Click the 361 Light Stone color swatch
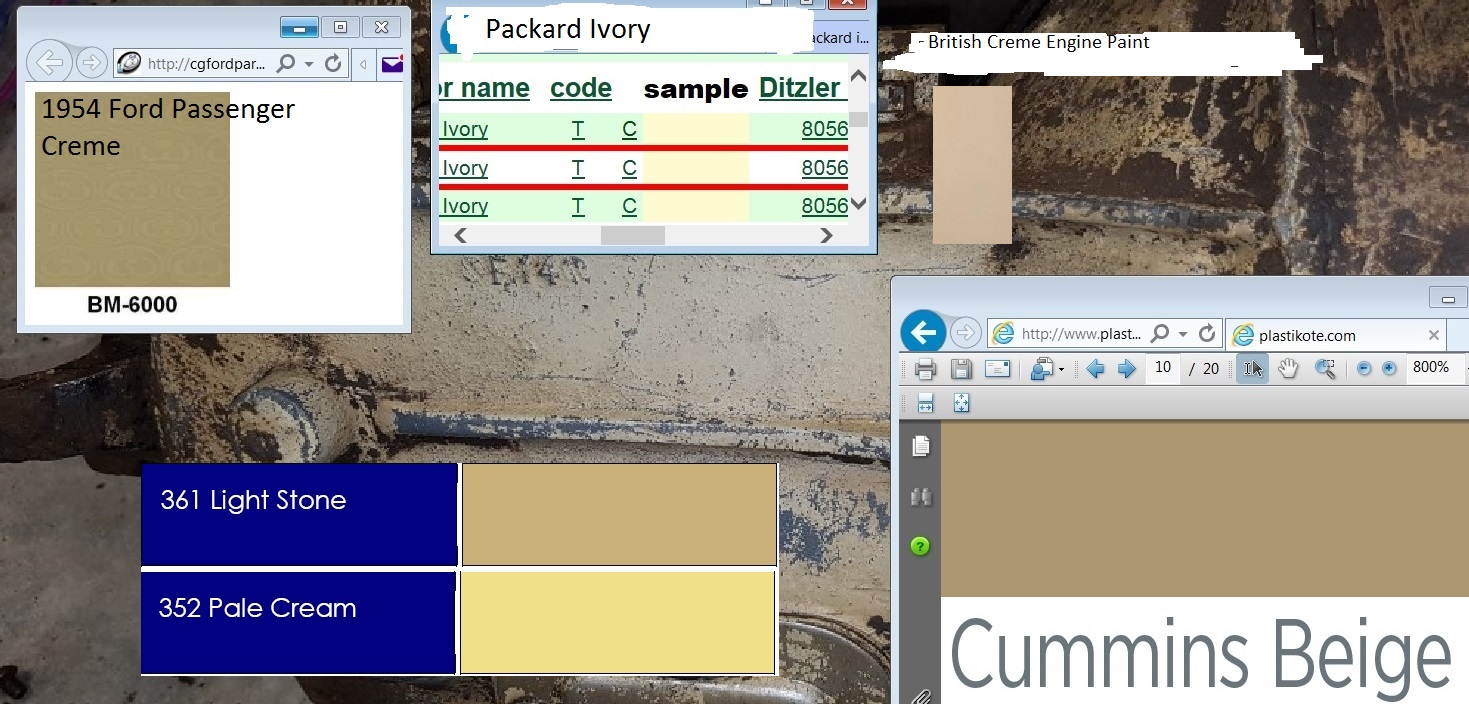1469x704 pixels. [x=619, y=514]
